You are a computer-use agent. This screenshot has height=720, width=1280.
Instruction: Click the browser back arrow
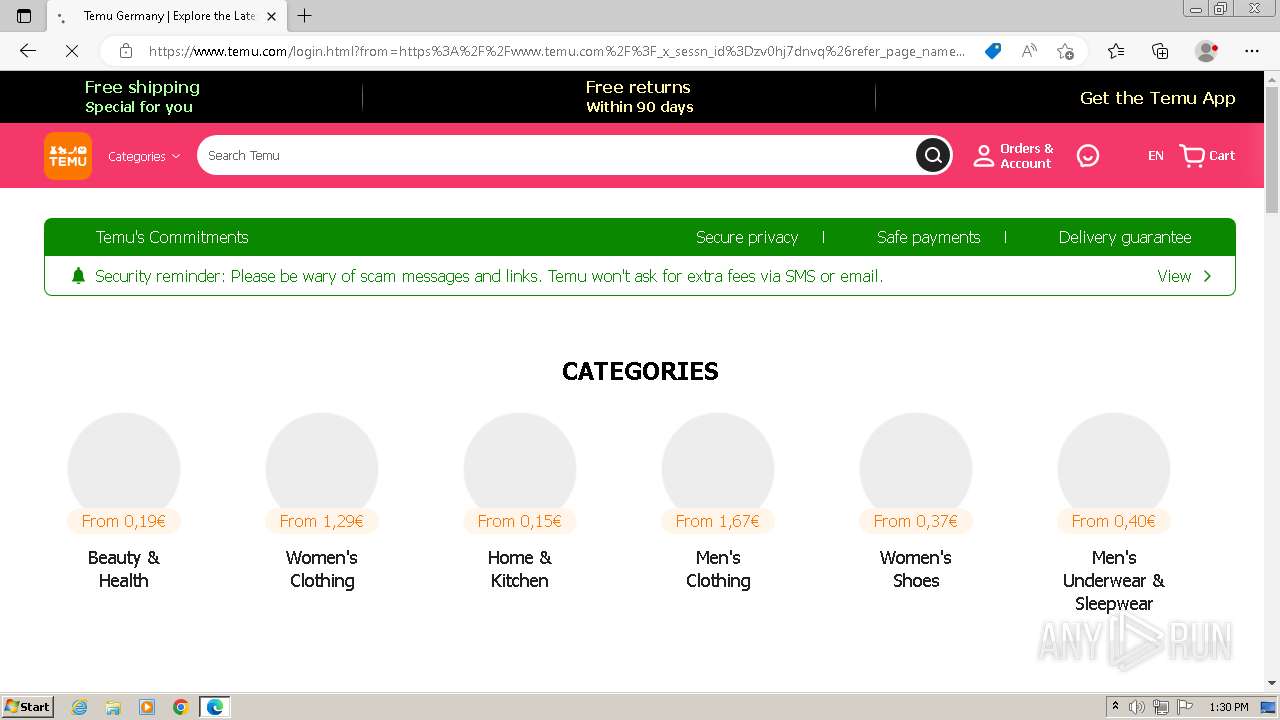tap(28, 51)
